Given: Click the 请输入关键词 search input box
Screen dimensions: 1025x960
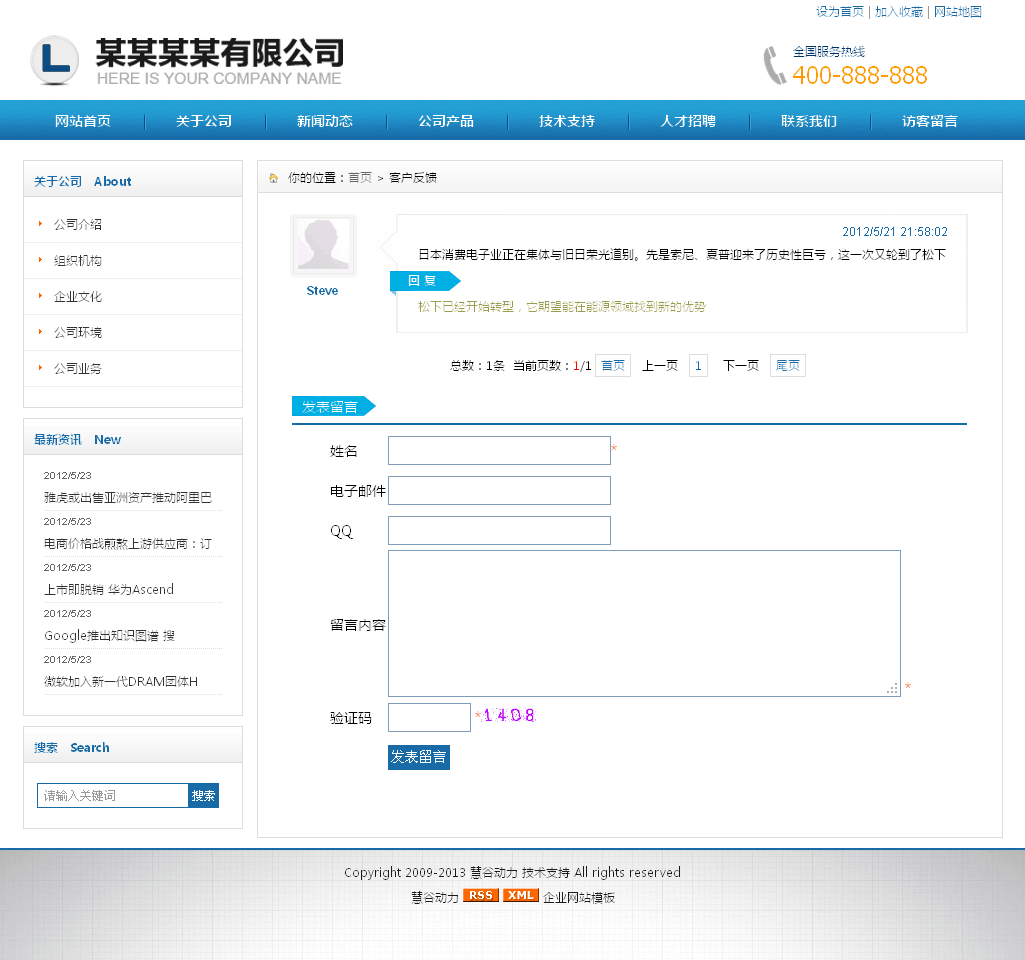Looking at the screenshot, I should coord(112,795).
